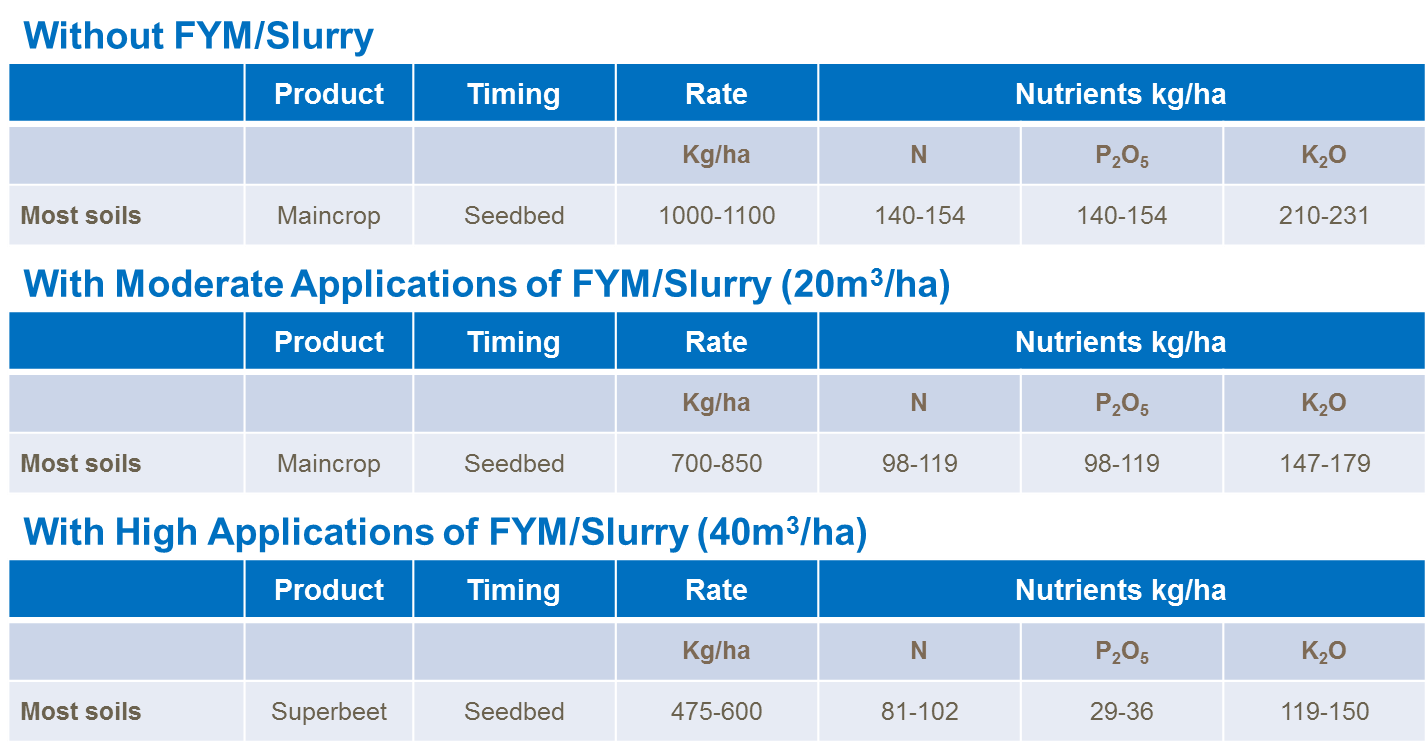This screenshot has height=742, width=1426.
Task: Click Timing header in High Applications table
Action: [514, 590]
